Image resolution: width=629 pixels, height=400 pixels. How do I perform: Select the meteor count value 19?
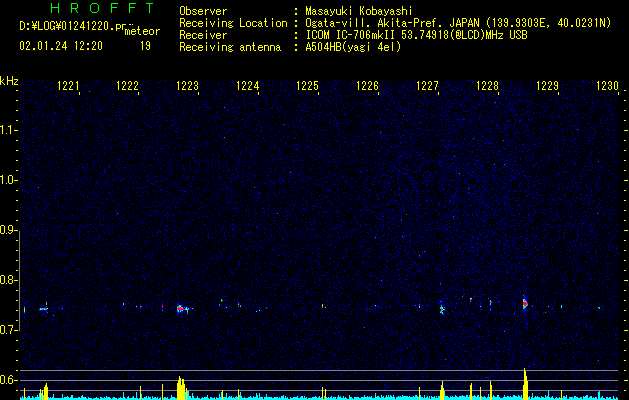[x=145, y=46]
